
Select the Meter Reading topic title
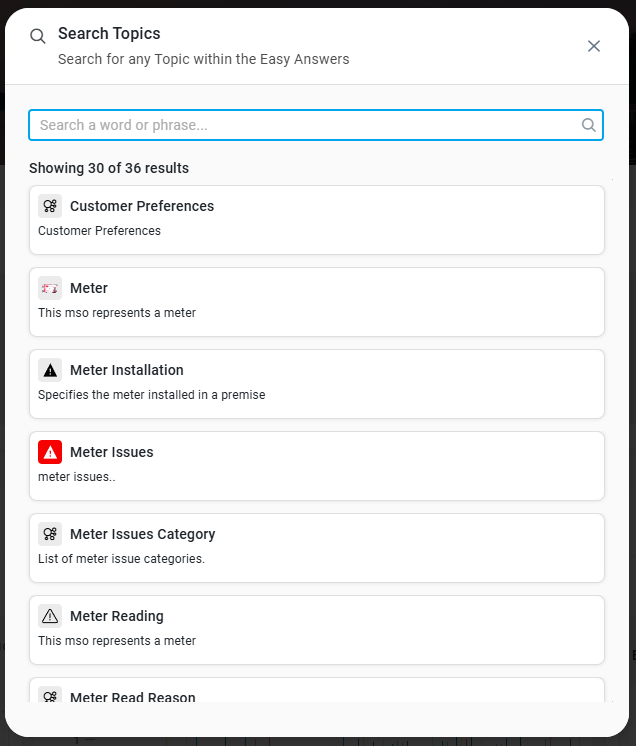coord(117,616)
